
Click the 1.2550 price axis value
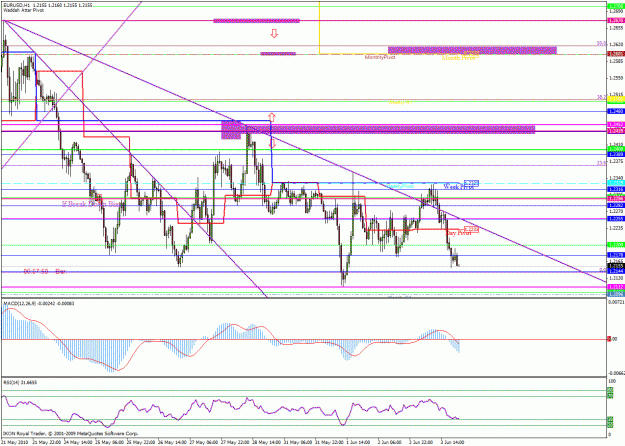pyautogui.click(x=616, y=78)
